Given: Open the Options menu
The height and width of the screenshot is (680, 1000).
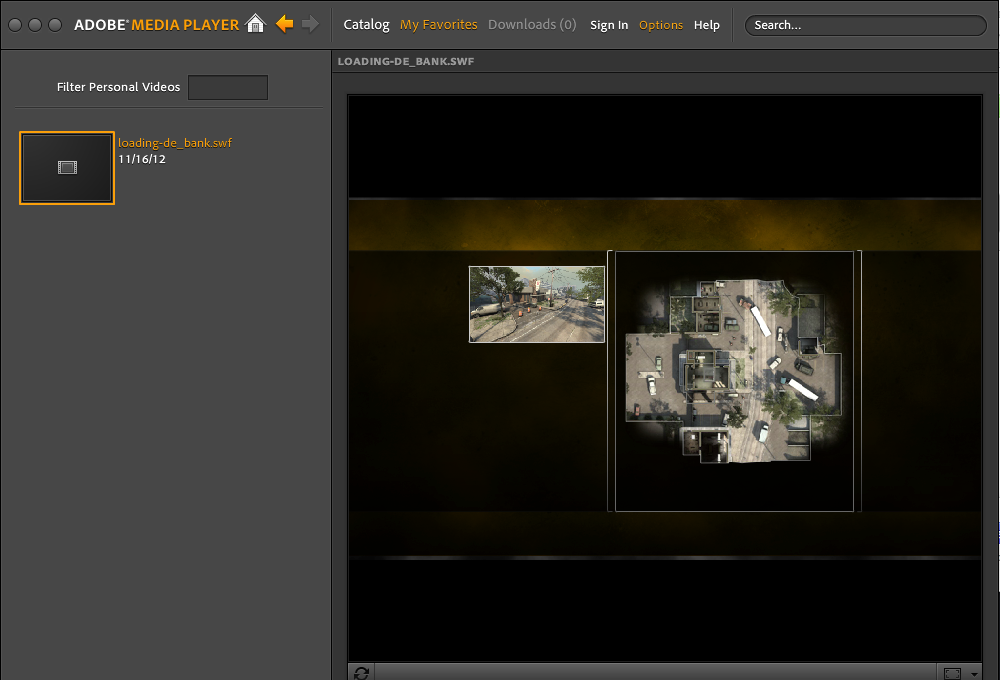Looking at the screenshot, I should pyautogui.click(x=661, y=25).
